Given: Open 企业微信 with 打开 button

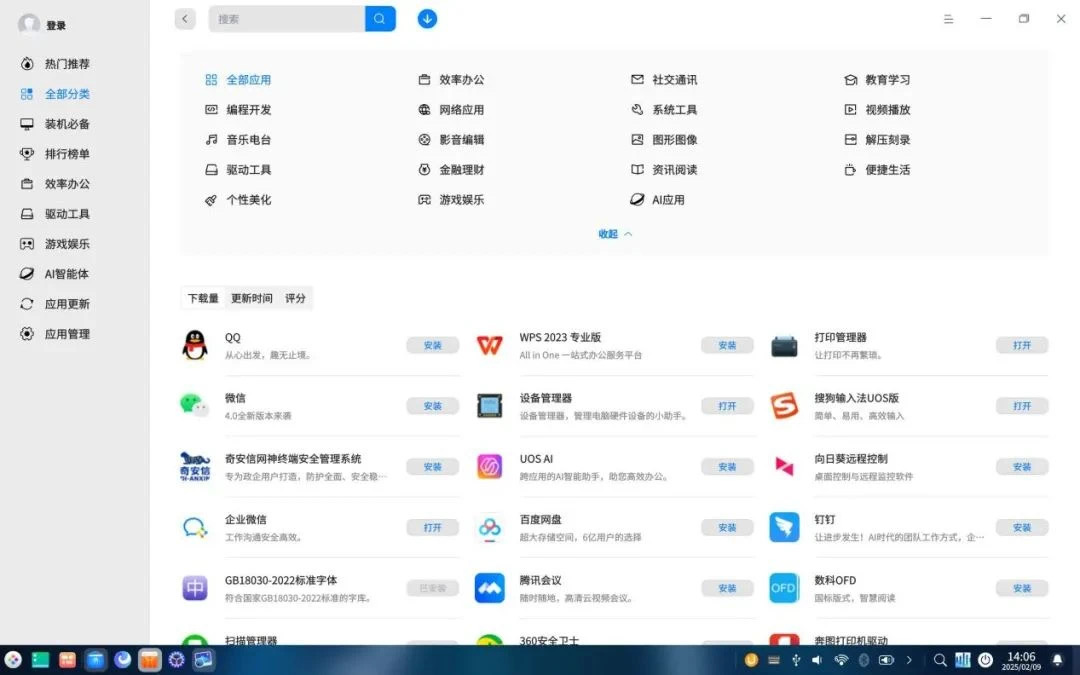Looking at the screenshot, I should (x=433, y=528).
